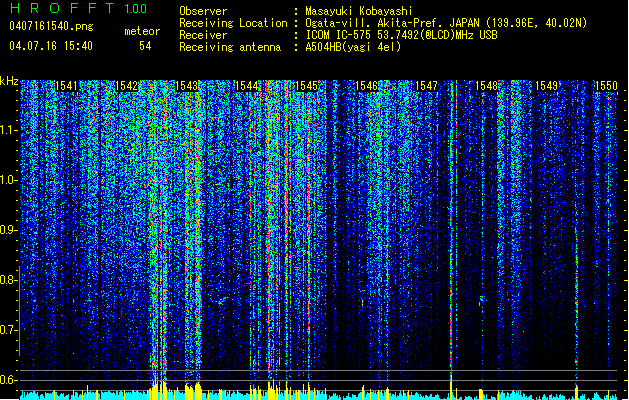Click the date stamp 04.07.16 15:40
The image size is (629, 400).
51,45
